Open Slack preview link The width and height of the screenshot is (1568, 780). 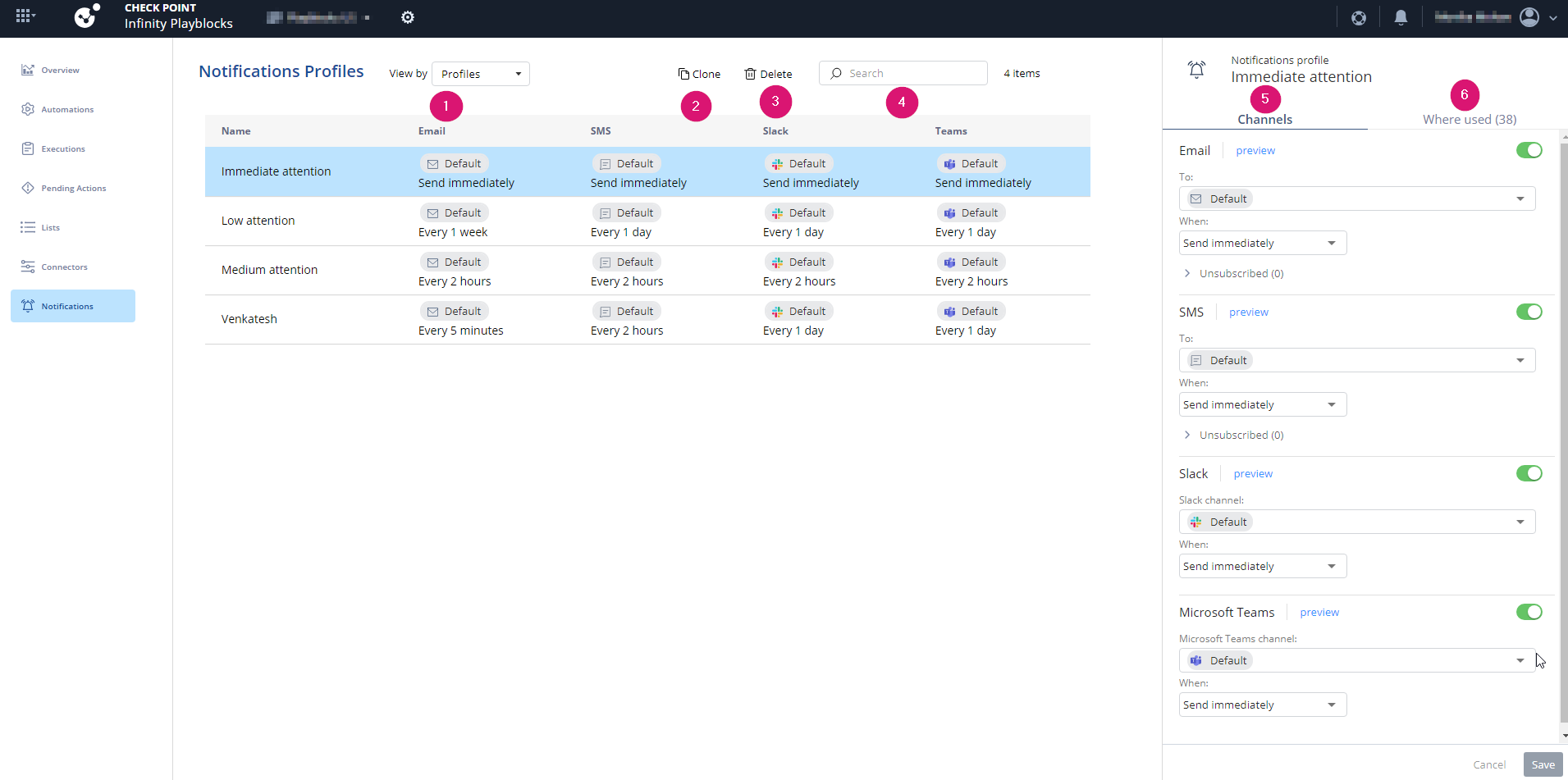coord(1253,473)
